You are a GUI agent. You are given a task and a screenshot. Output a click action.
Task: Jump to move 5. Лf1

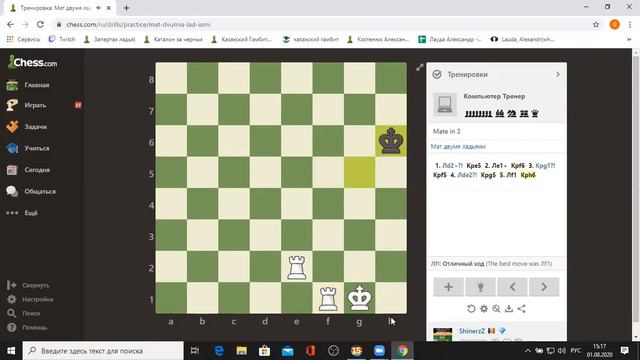(x=511, y=175)
